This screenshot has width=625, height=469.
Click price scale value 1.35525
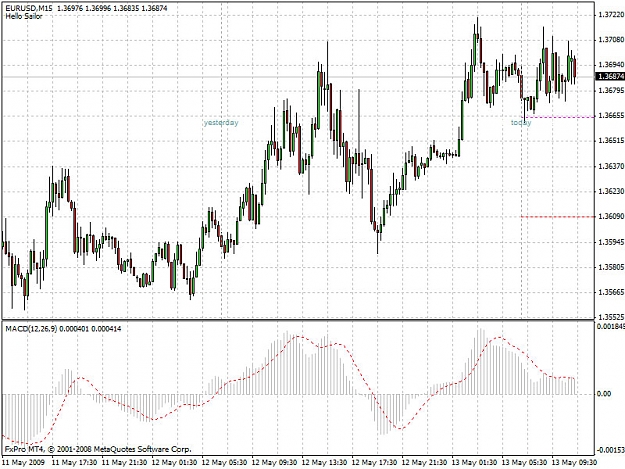611,317
